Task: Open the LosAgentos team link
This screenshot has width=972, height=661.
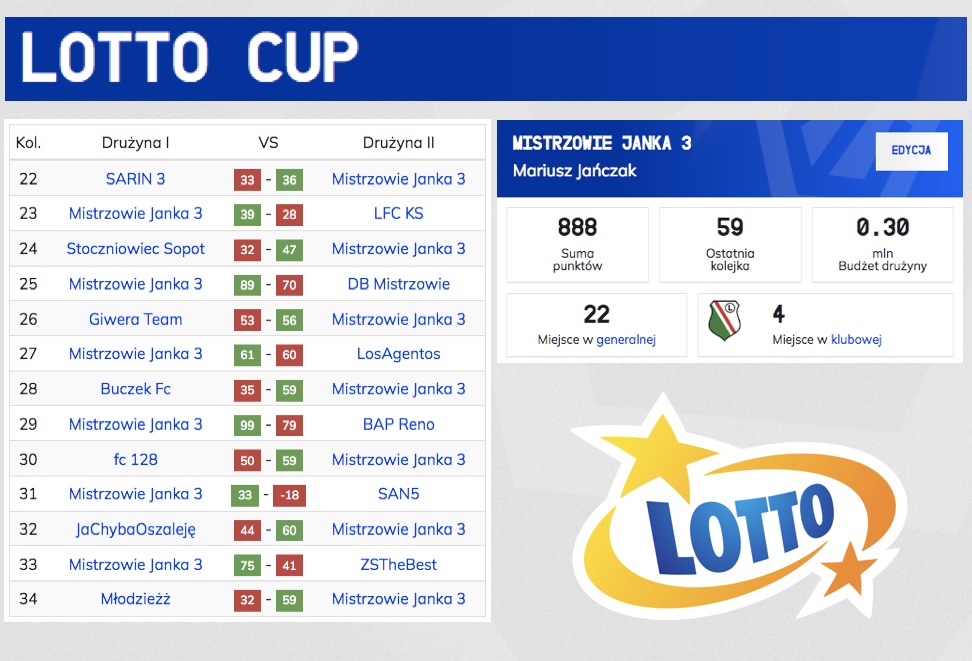Action: coord(399,354)
